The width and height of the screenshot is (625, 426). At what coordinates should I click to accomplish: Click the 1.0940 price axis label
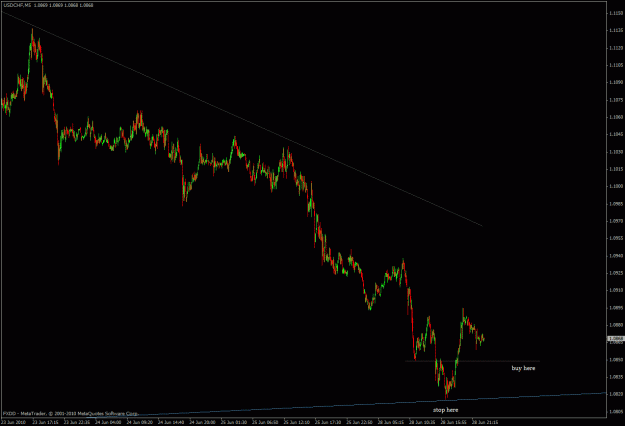click(x=616, y=256)
